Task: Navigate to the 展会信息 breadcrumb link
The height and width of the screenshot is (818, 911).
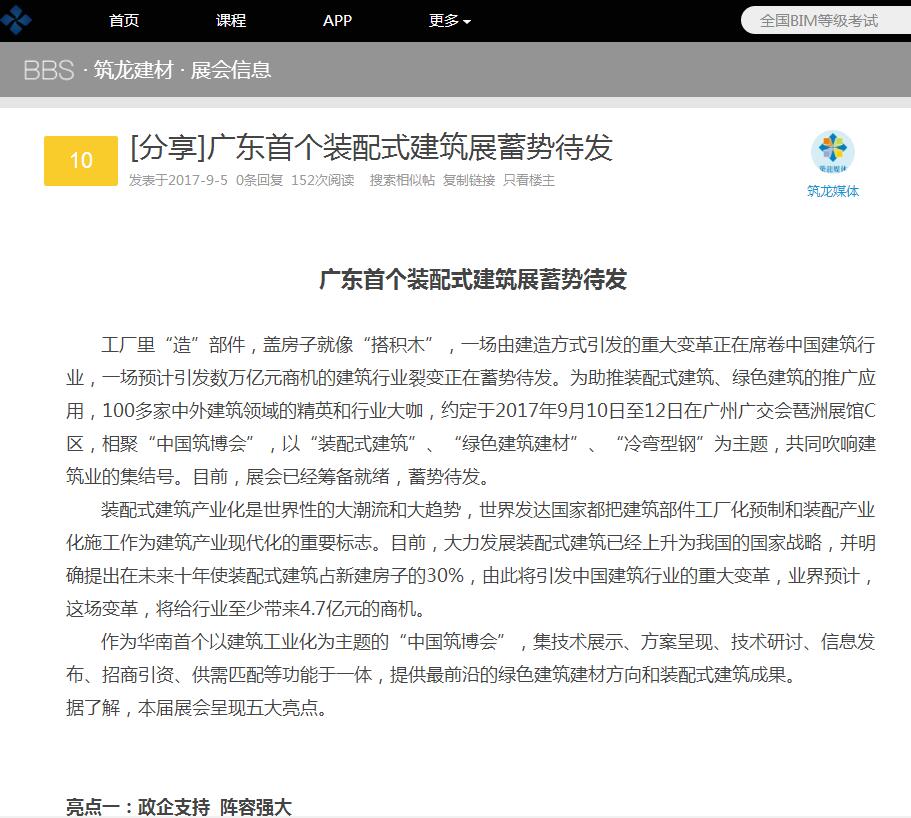Action: (x=231, y=70)
